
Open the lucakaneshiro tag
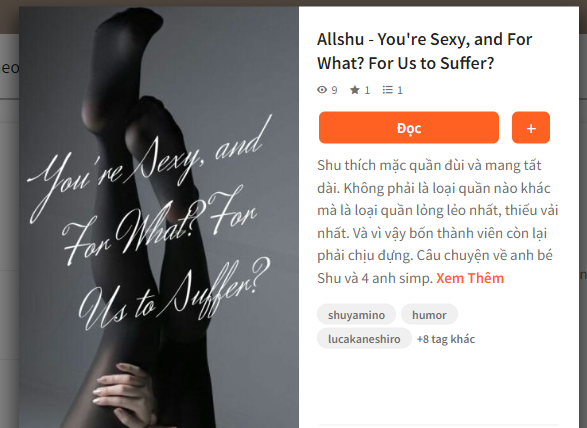coord(364,339)
